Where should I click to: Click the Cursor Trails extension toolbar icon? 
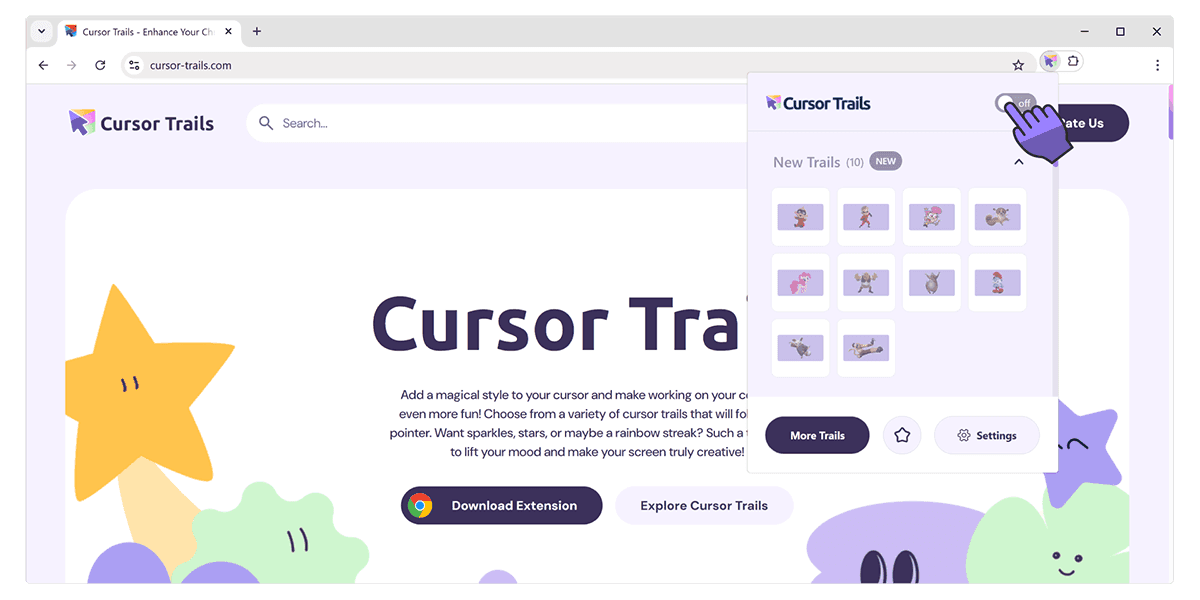coord(1049,61)
